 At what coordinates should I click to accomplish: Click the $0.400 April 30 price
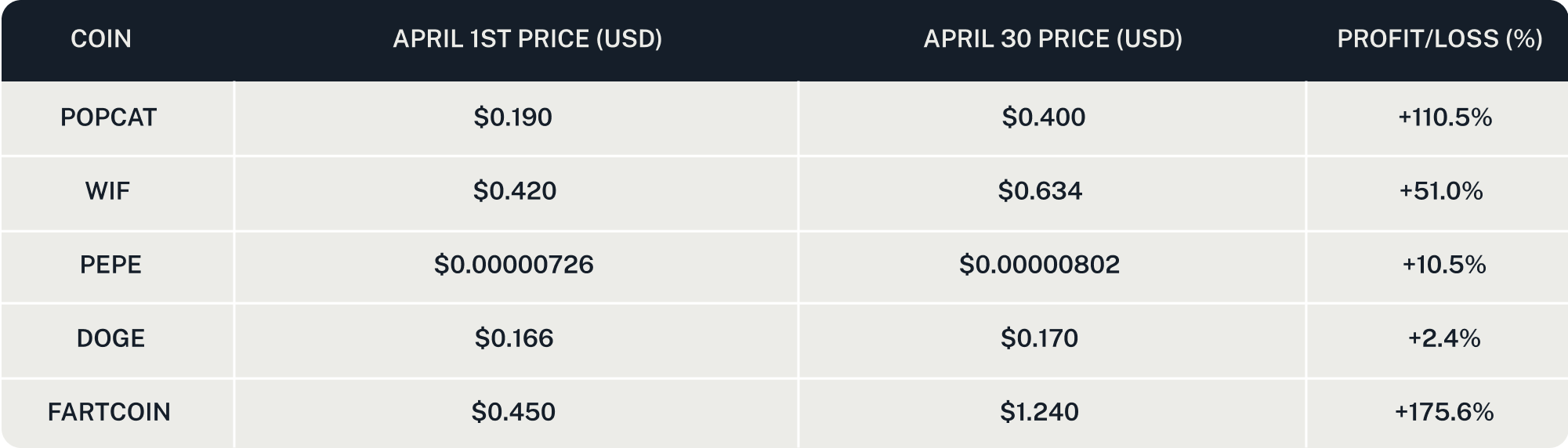click(x=1044, y=117)
